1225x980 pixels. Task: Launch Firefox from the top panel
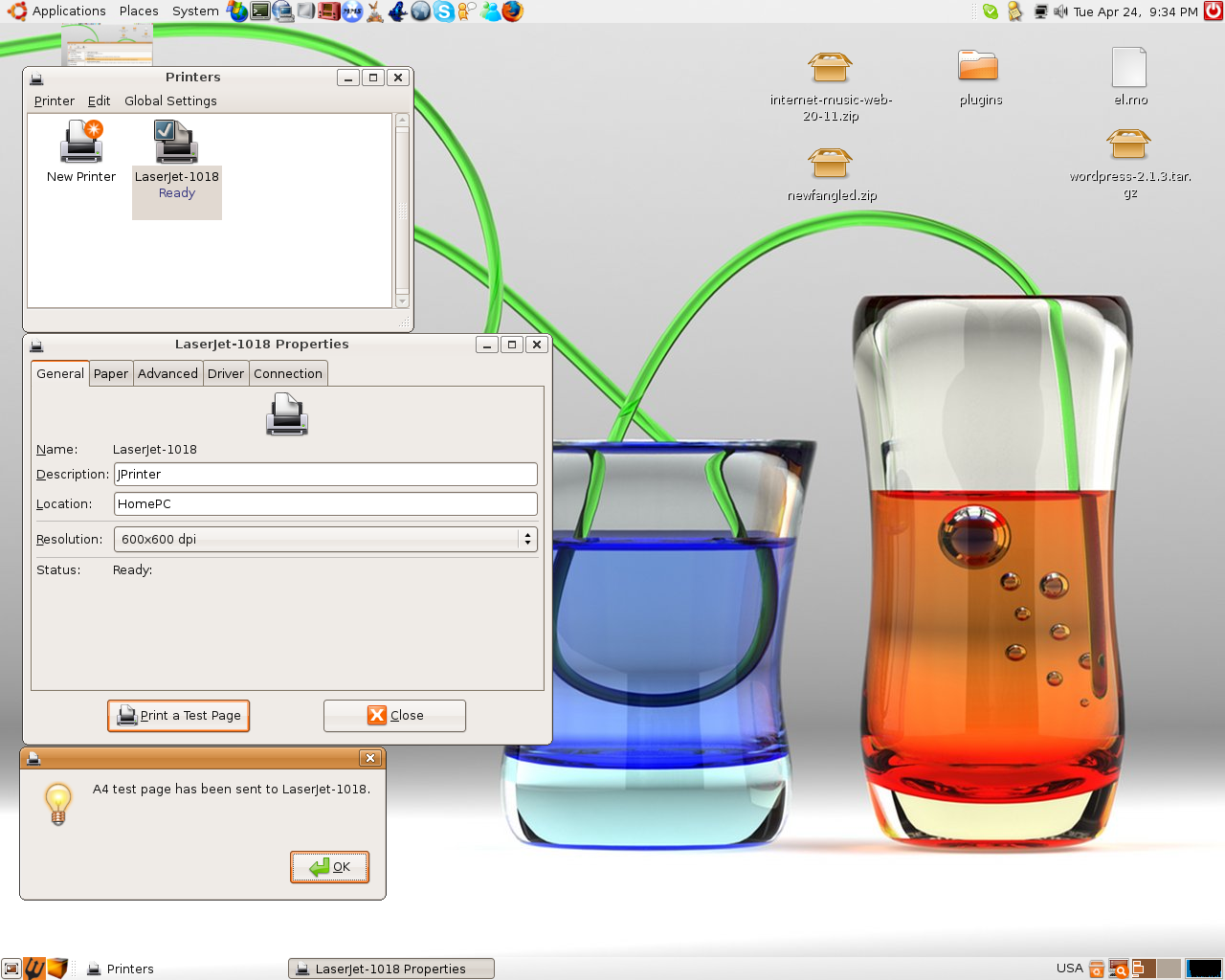pyautogui.click(x=513, y=11)
